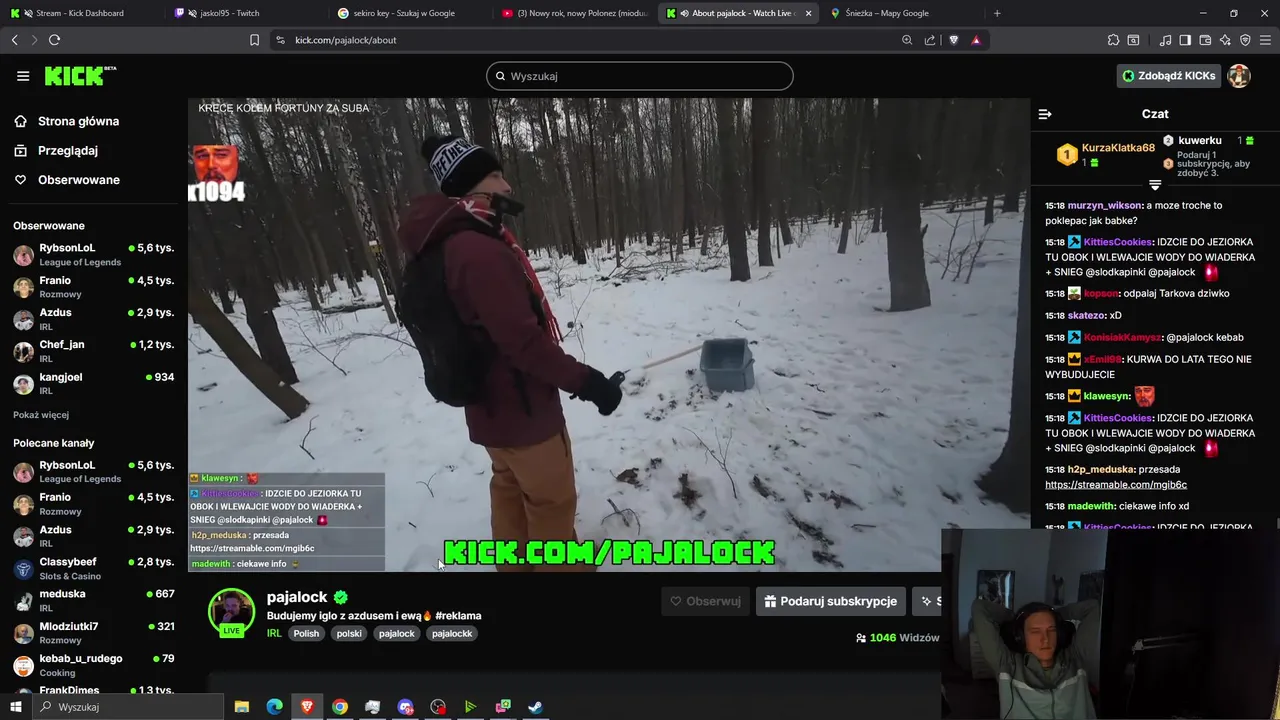Screen dimensions: 1280x720
Task: Click the IRL category link
Action: pos(274,633)
